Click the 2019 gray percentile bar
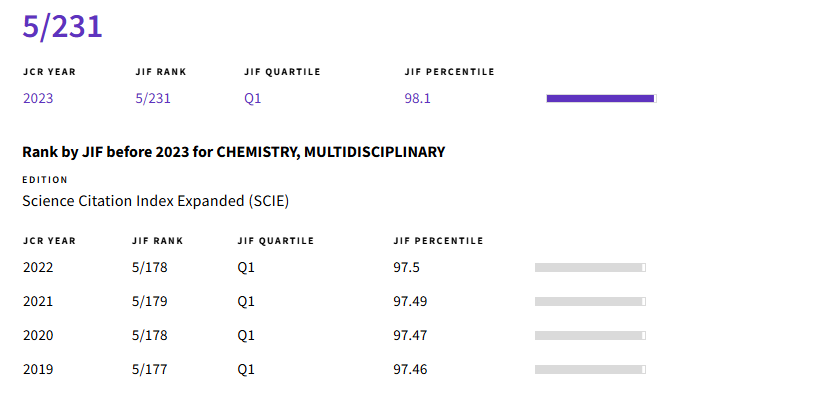Viewport: 840px width, 409px height. [589, 369]
